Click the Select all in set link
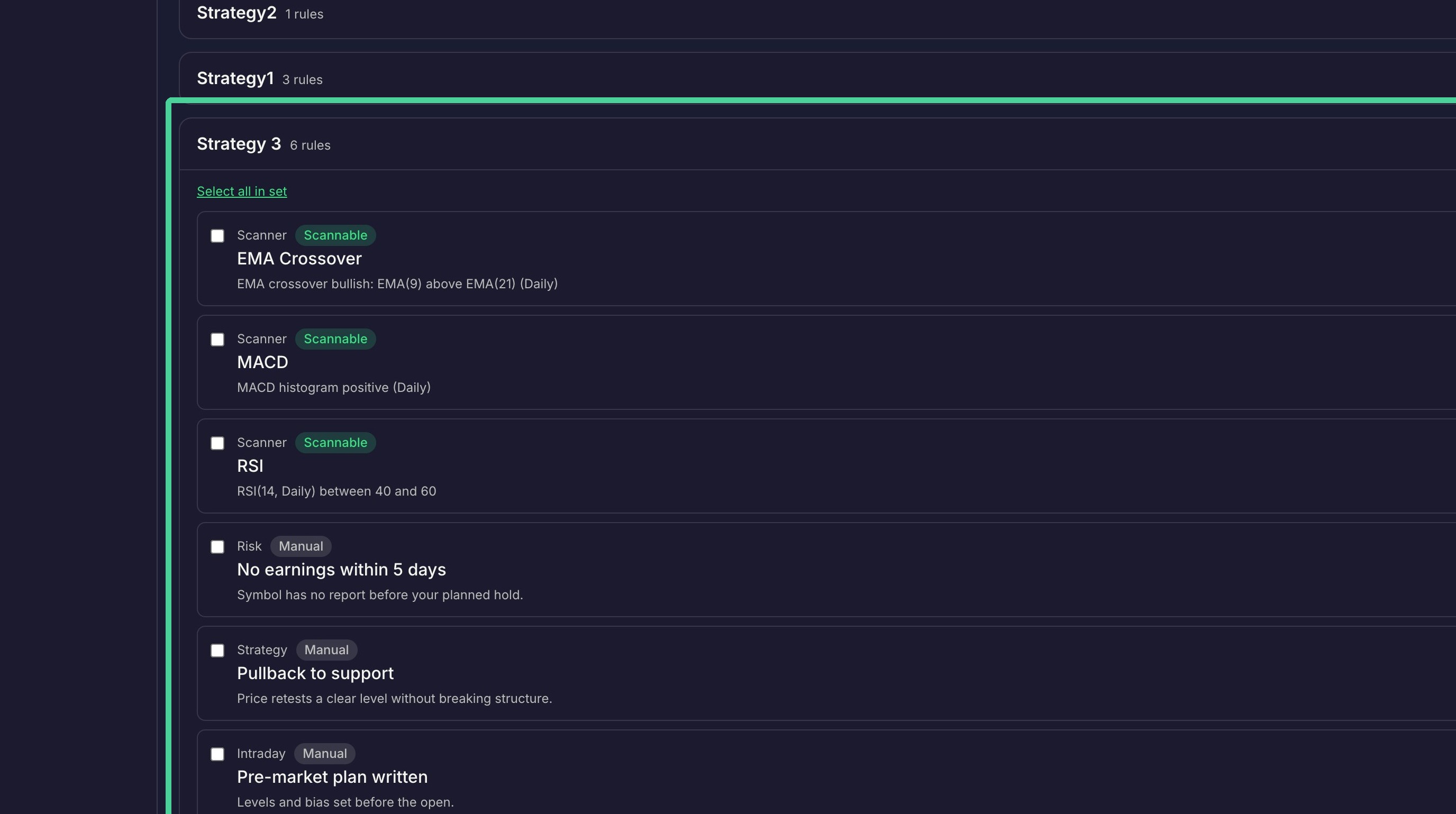Image resolution: width=1456 pixels, height=814 pixels. coord(241,191)
